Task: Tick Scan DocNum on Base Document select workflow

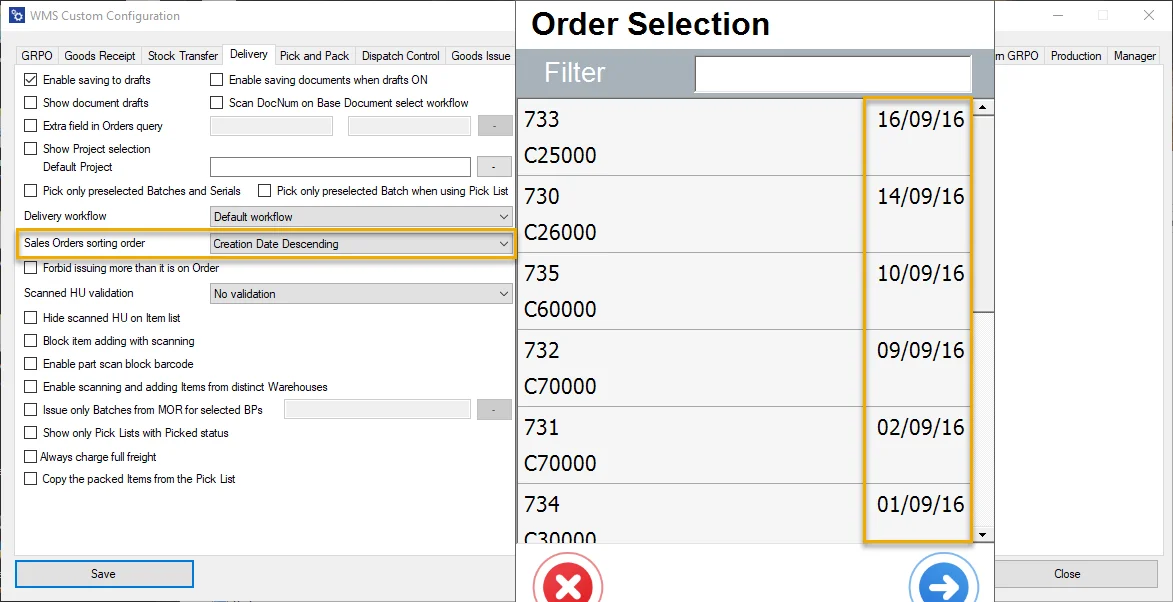Action: (x=216, y=102)
